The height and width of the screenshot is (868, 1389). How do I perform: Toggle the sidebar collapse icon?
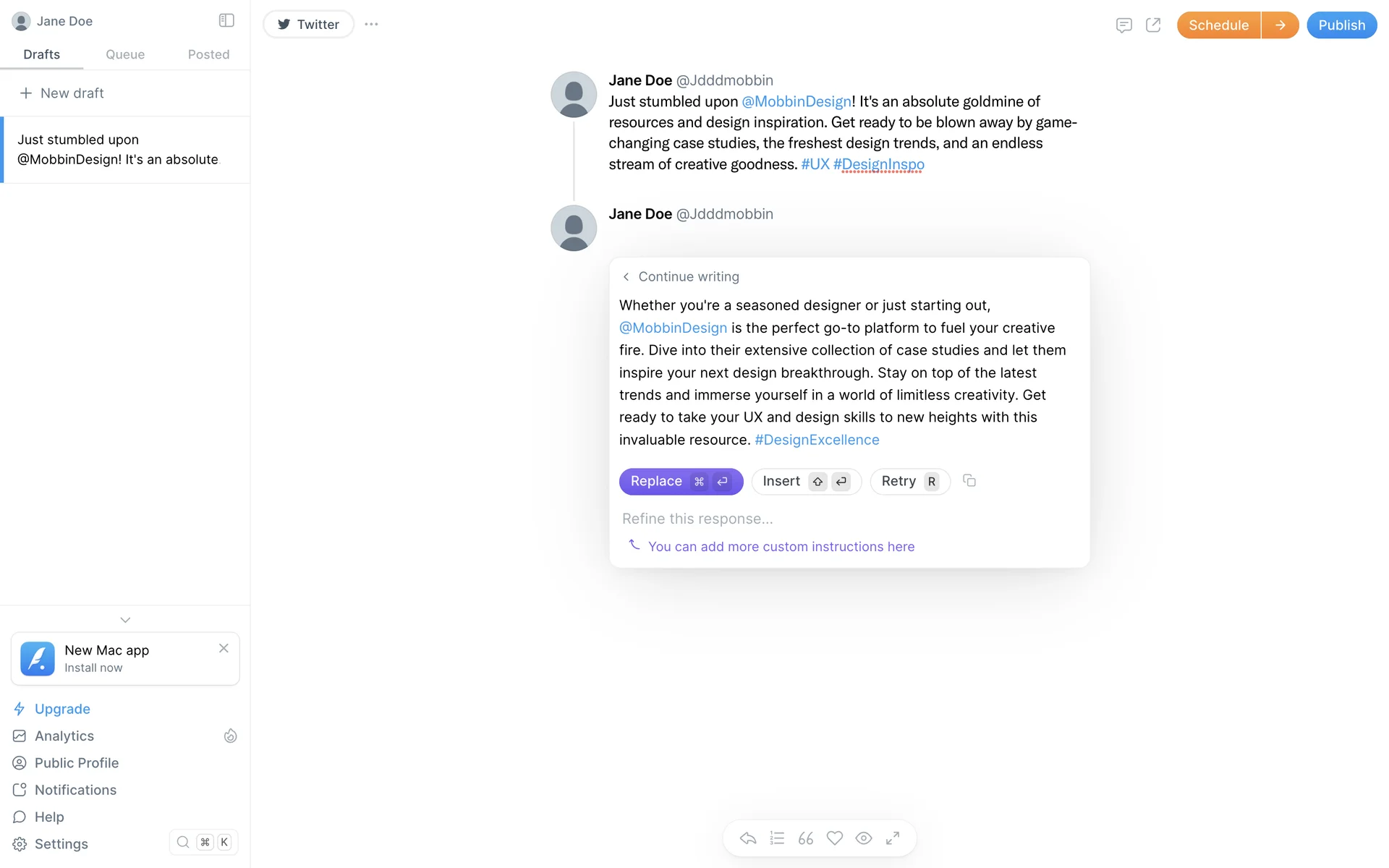[x=226, y=21]
